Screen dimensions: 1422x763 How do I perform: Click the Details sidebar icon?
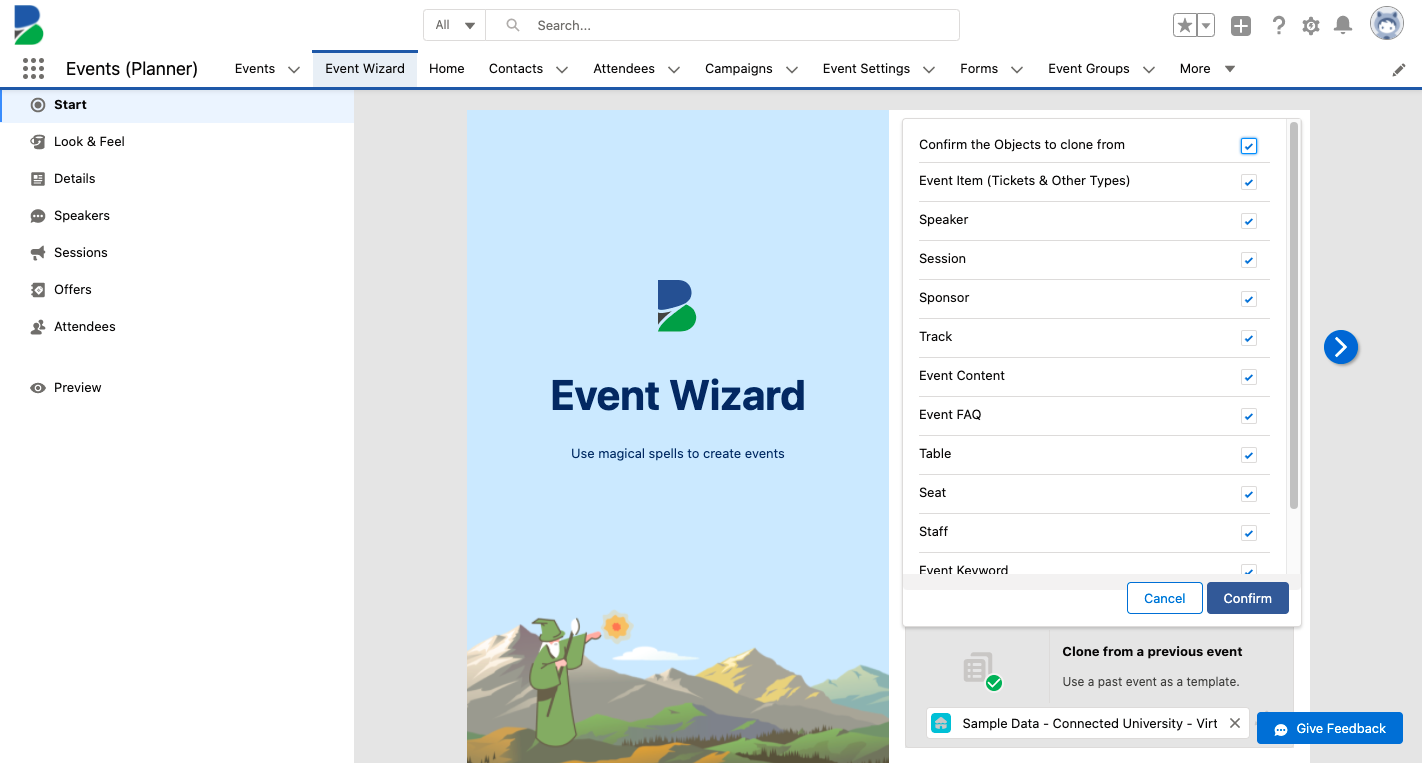point(38,179)
